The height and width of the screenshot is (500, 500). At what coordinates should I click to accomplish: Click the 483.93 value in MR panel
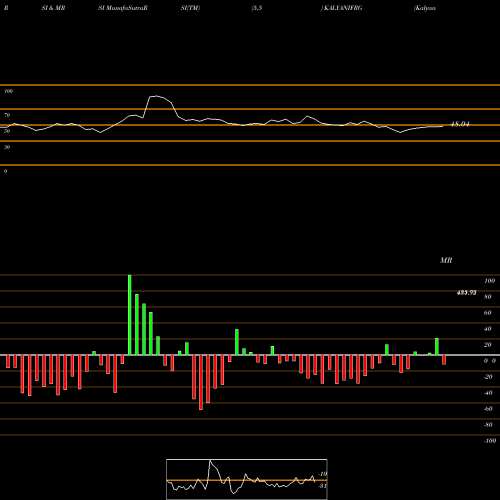(466, 293)
